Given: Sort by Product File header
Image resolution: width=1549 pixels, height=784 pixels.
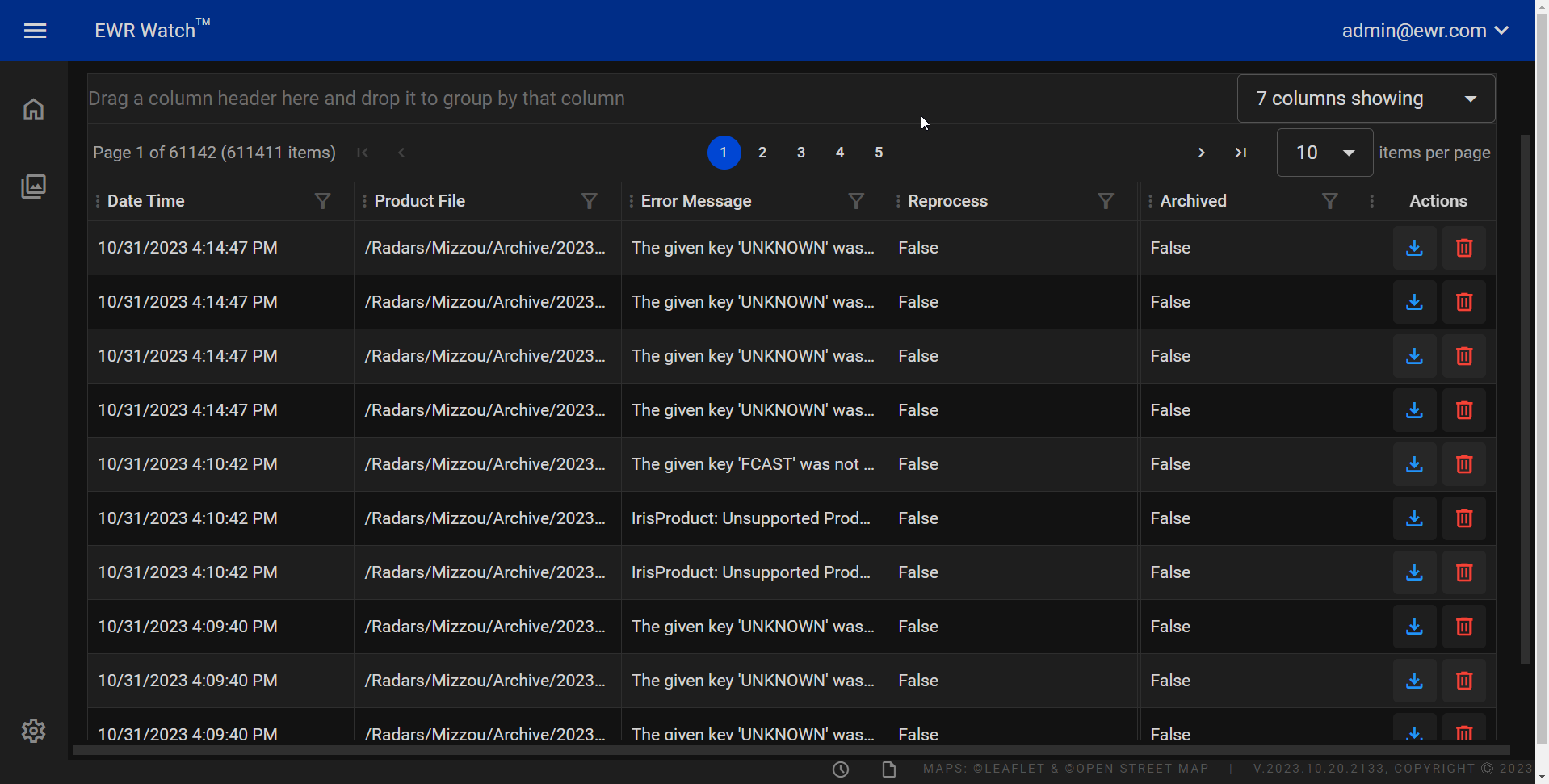Looking at the screenshot, I should point(420,201).
